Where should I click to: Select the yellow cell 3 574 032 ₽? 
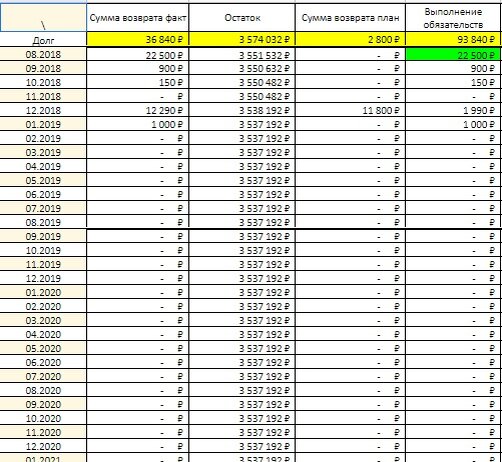tap(242, 39)
